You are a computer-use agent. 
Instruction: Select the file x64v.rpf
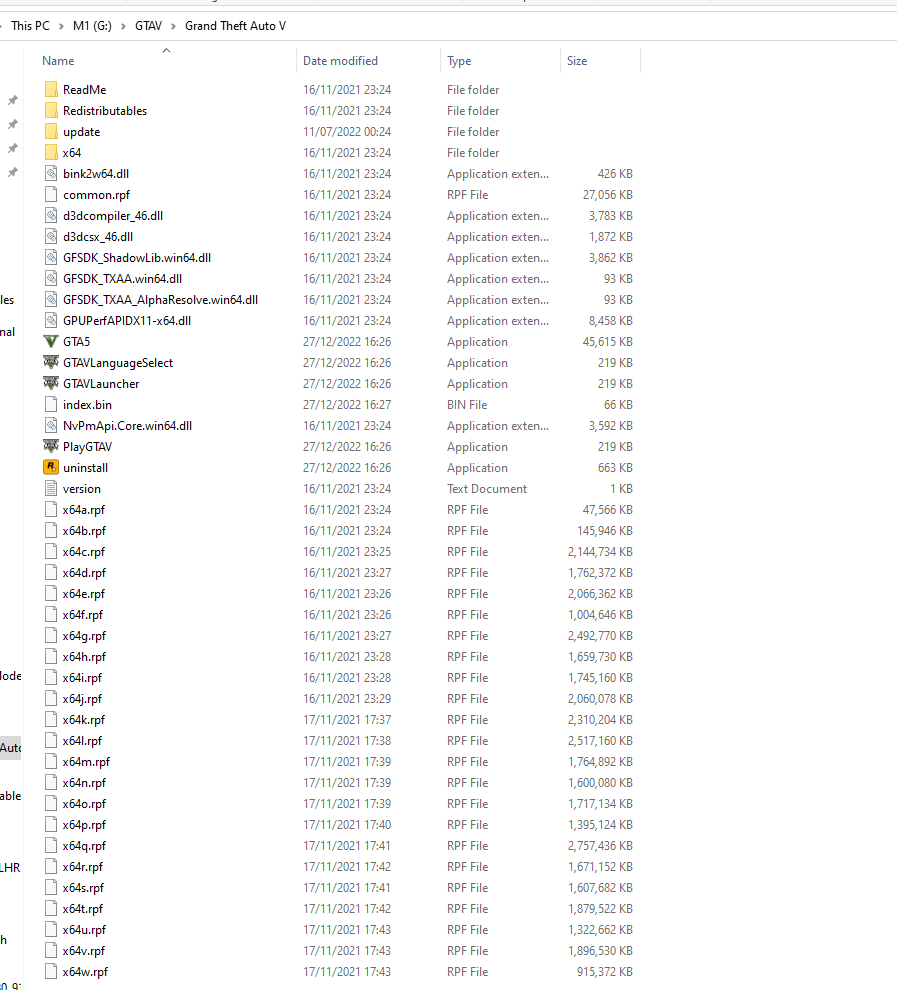pos(83,950)
